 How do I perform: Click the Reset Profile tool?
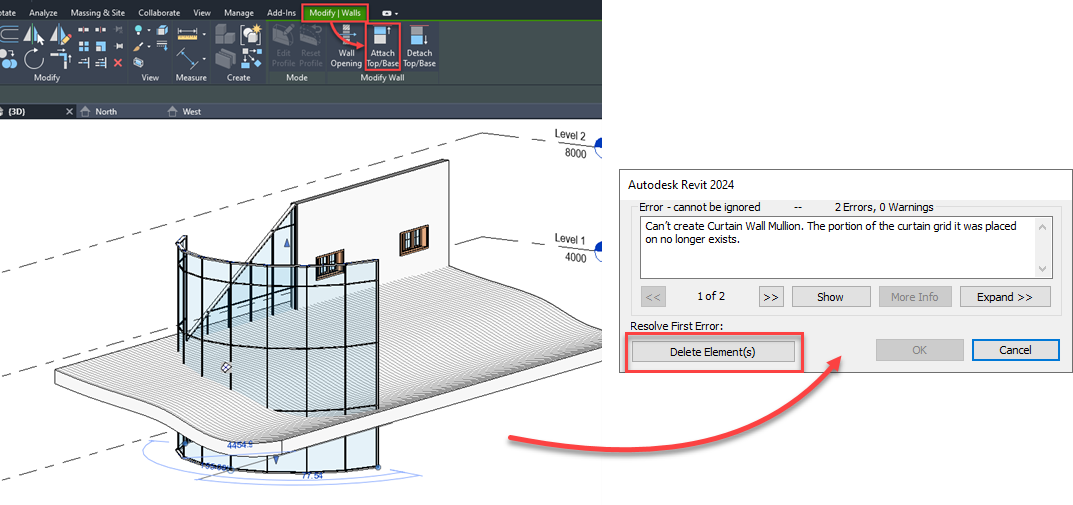coord(311,46)
